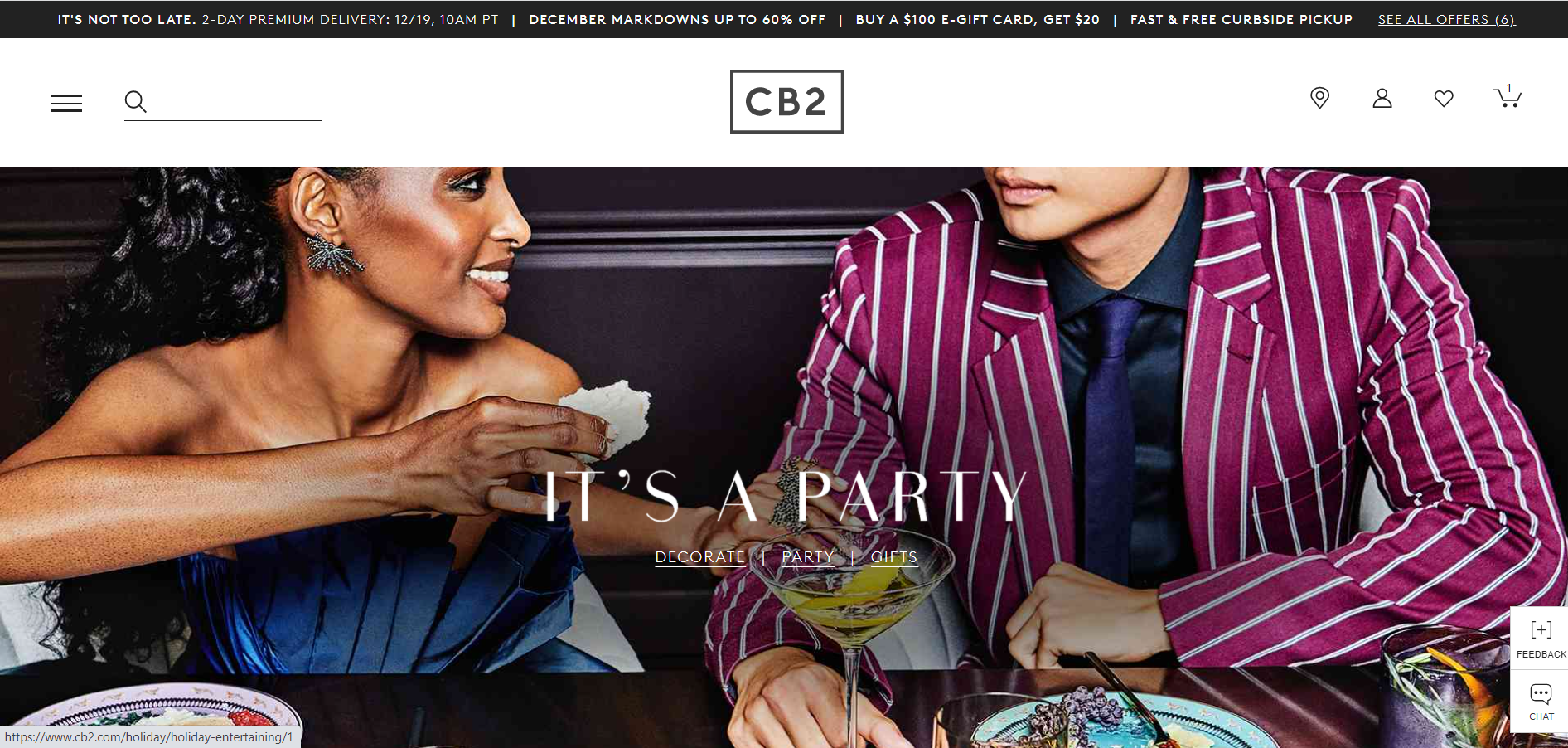Go to homepage via CB2 logo

tap(786, 101)
